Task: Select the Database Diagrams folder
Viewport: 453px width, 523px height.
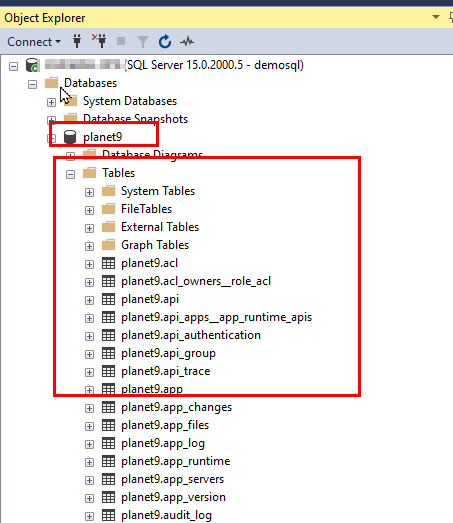Action: 152,155
